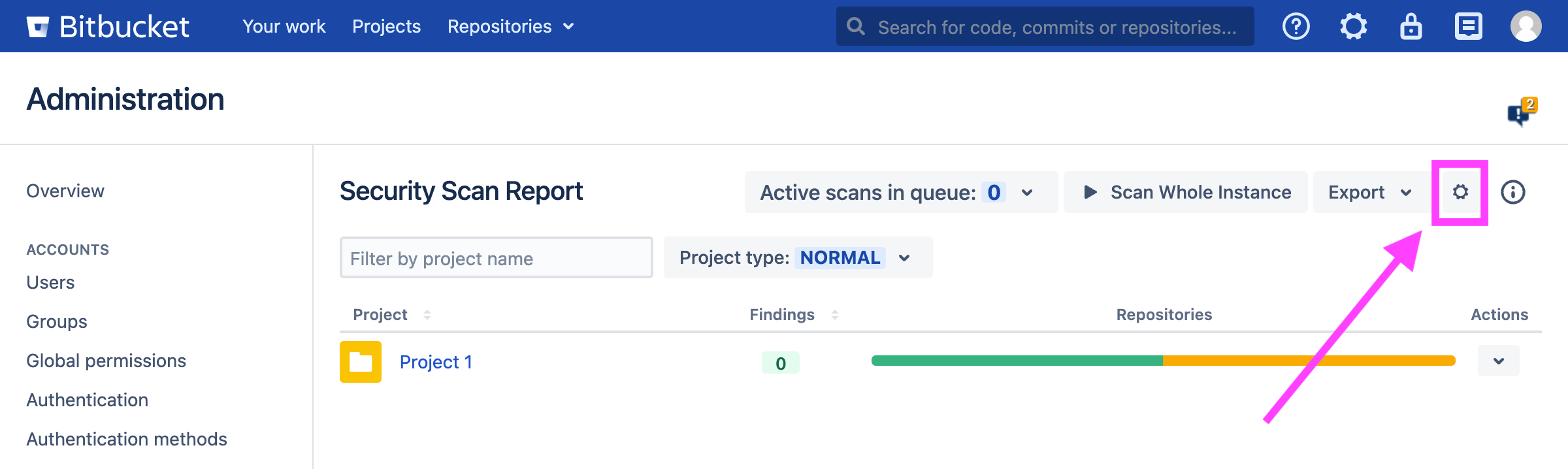Viewport: 1568px width, 469px height.
Task: Go to Your work
Action: 284,27
